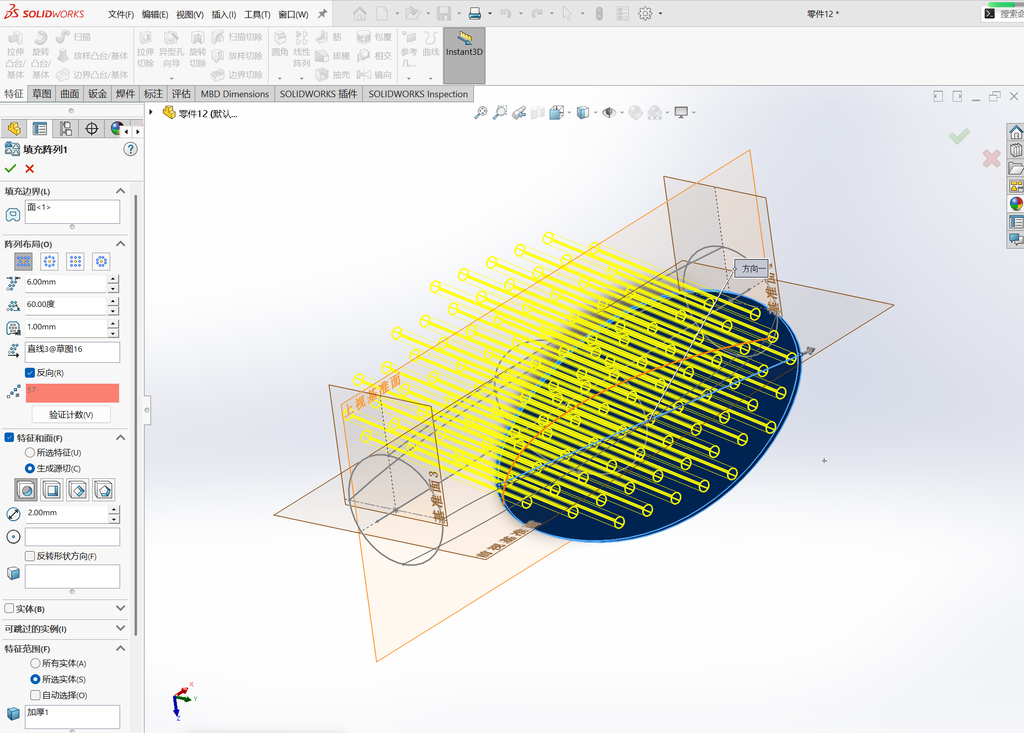Open the SOLIDWORKS home icon in top toolbar
Image resolution: width=1024 pixels, height=733 pixels.
click(359, 13)
